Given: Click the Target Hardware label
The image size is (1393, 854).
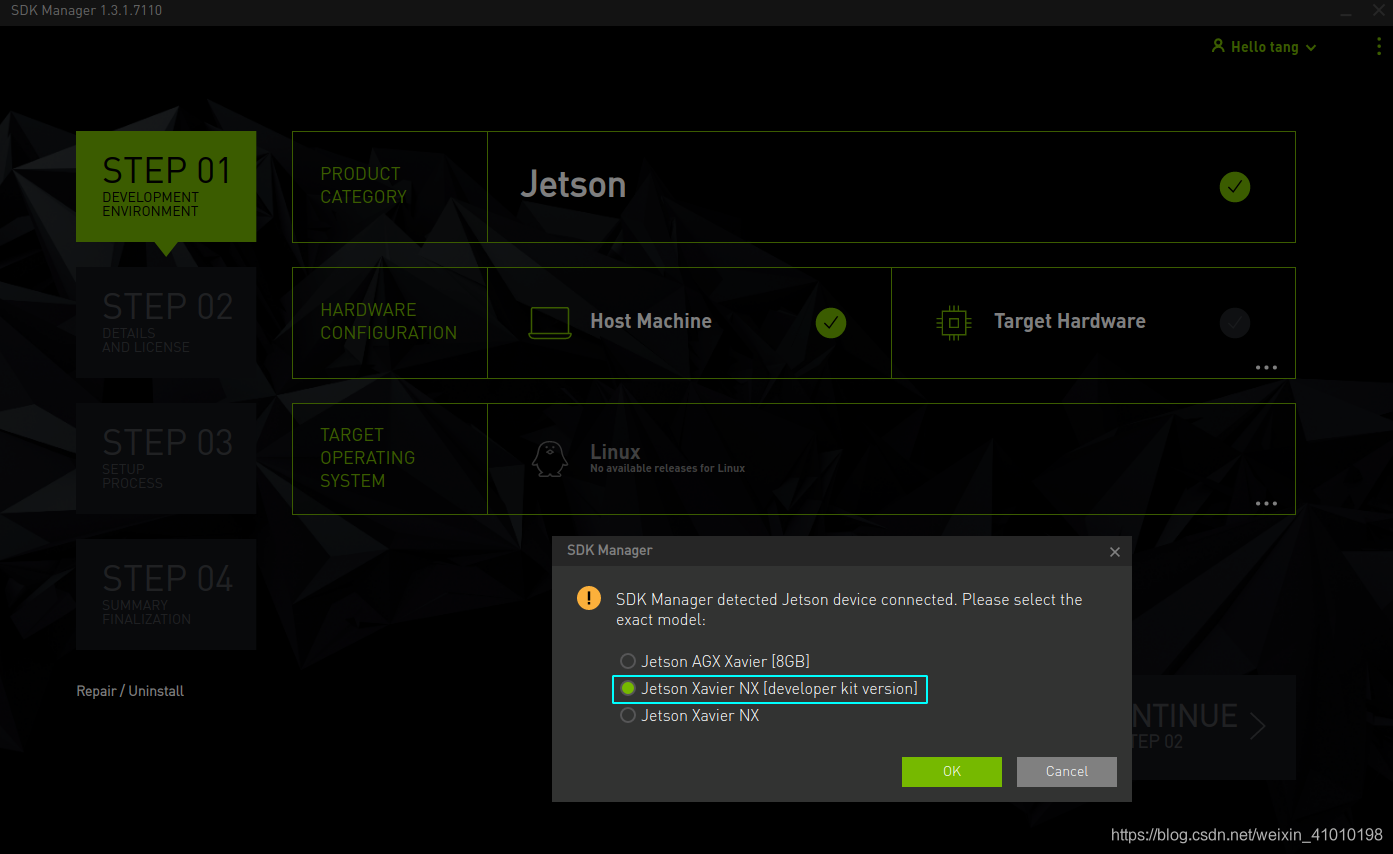Looking at the screenshot, I should coord(1069,321).
